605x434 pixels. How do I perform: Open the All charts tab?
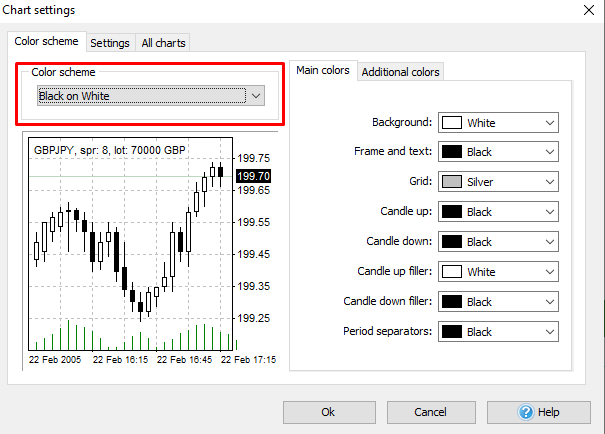(163, 43)
